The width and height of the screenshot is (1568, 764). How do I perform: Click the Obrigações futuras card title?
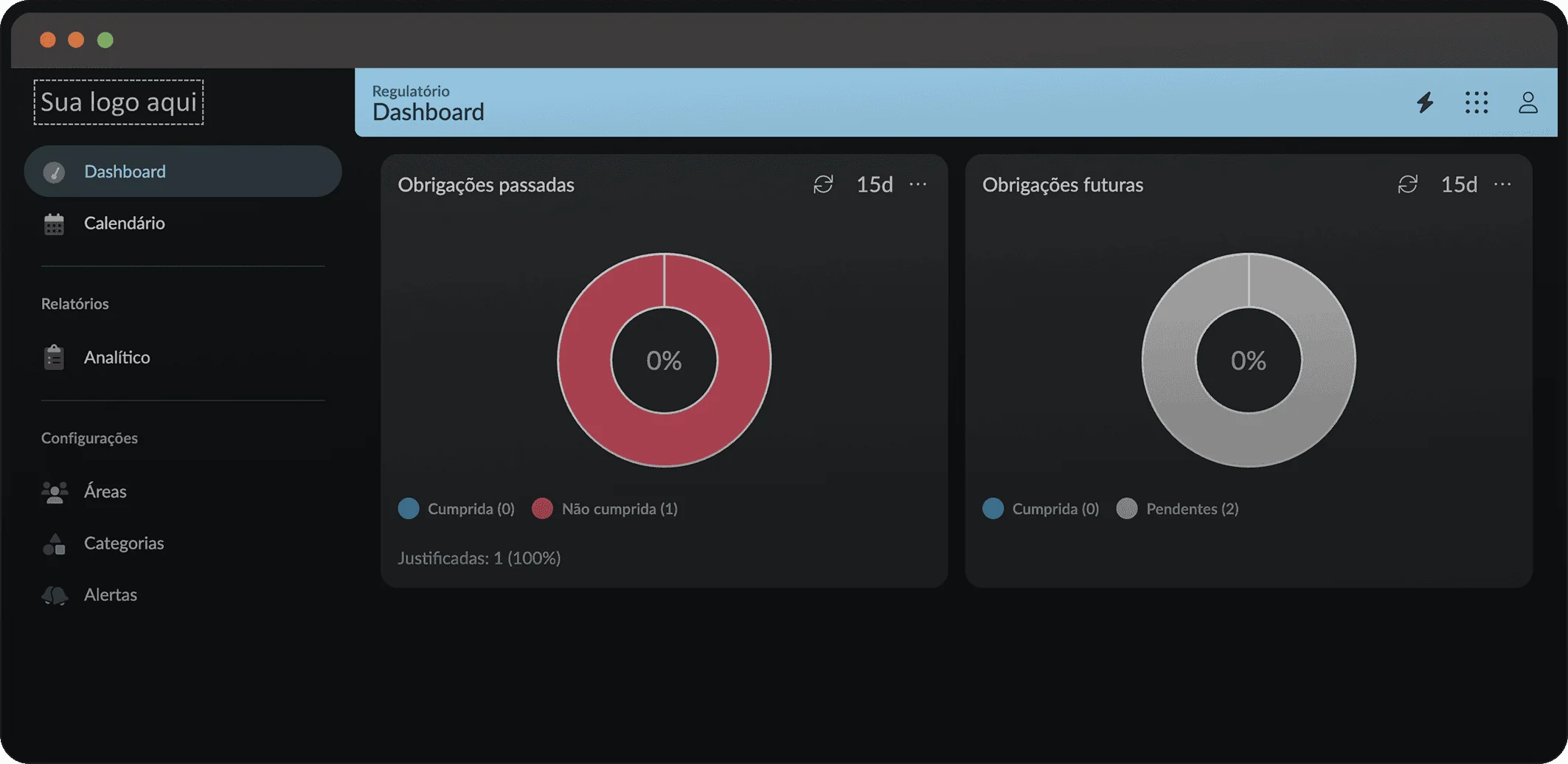click(1063, 185)
